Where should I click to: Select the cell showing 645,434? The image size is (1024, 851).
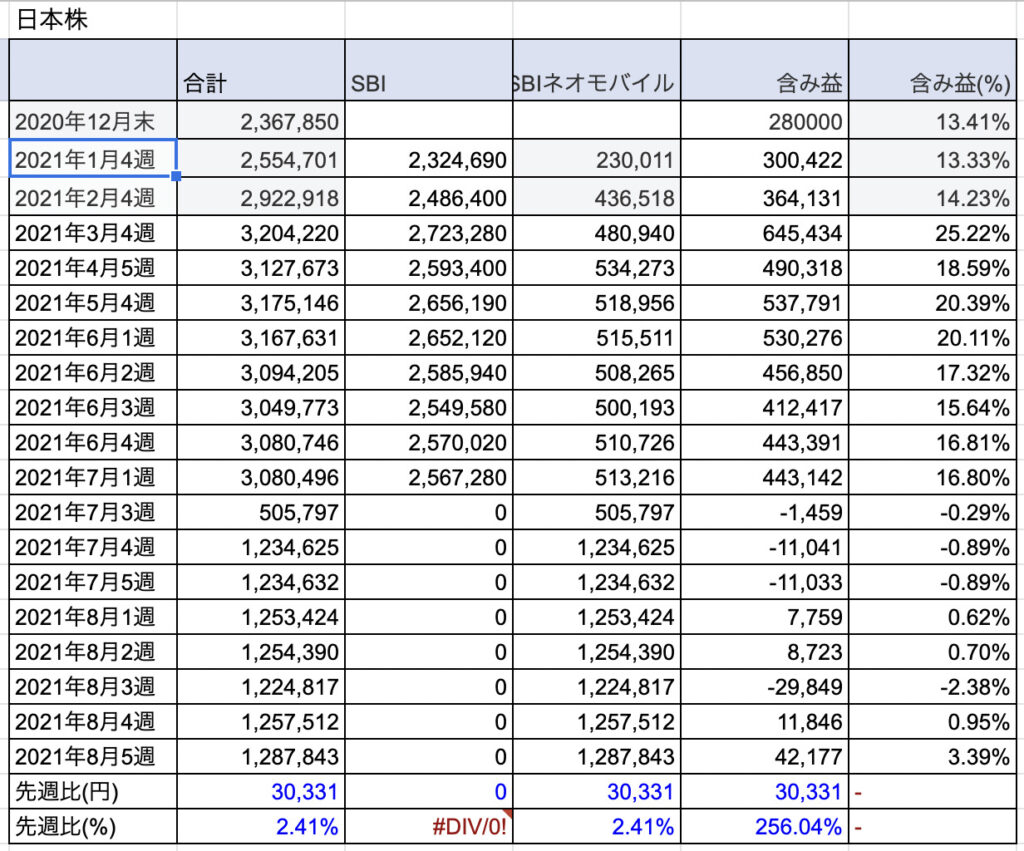[764, 233]
